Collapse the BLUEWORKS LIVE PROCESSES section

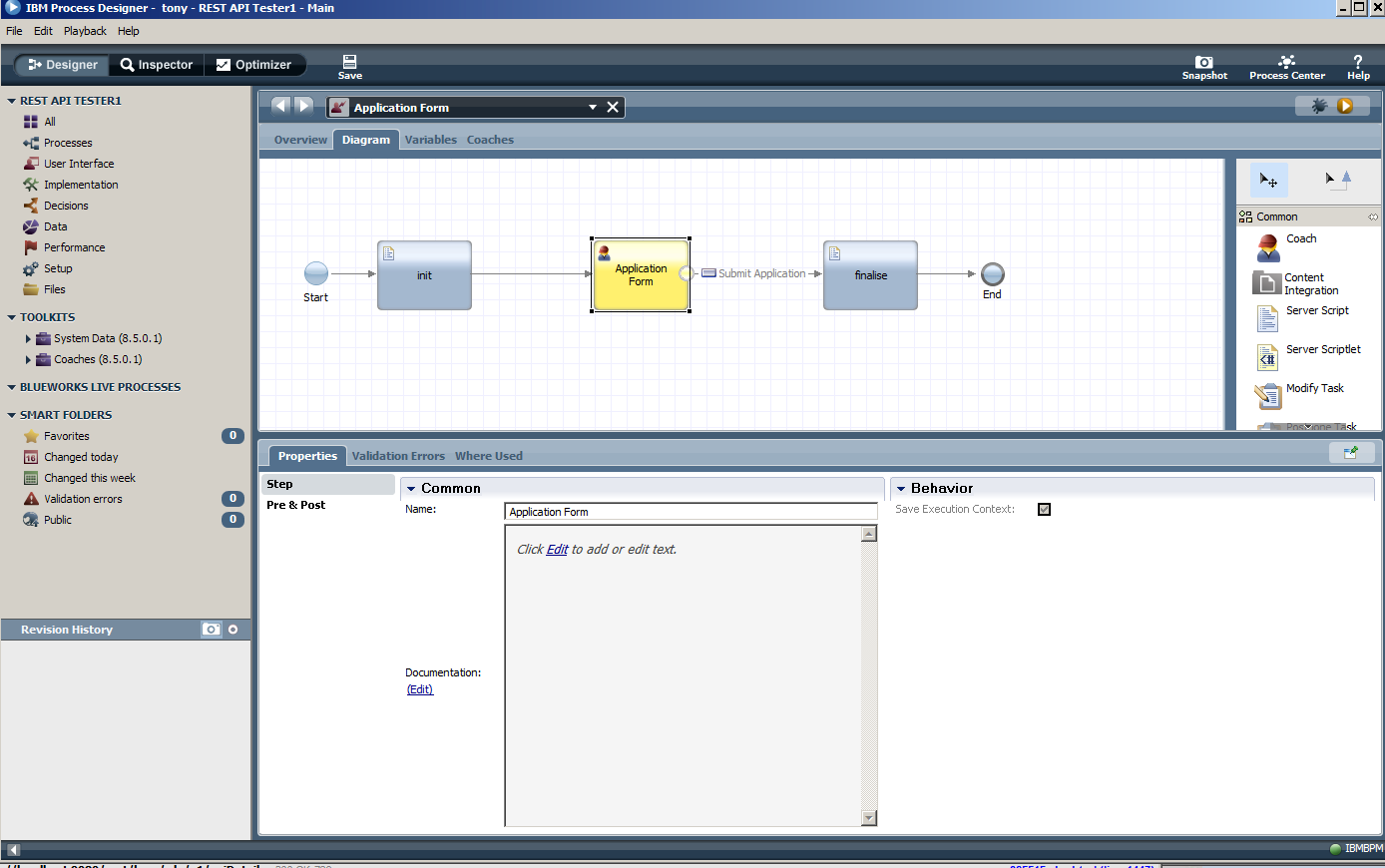(x=12, y=387)
